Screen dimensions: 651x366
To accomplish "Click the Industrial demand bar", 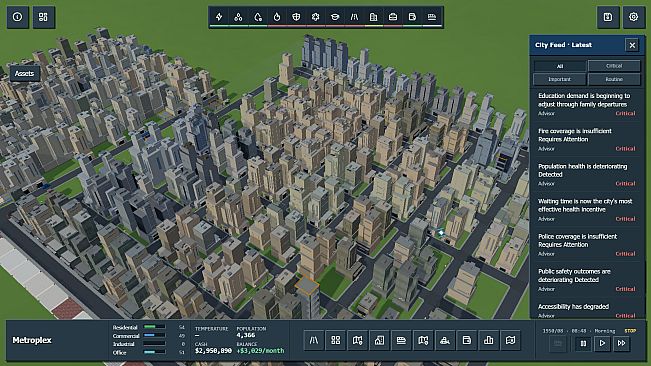I will click(154, 344).
